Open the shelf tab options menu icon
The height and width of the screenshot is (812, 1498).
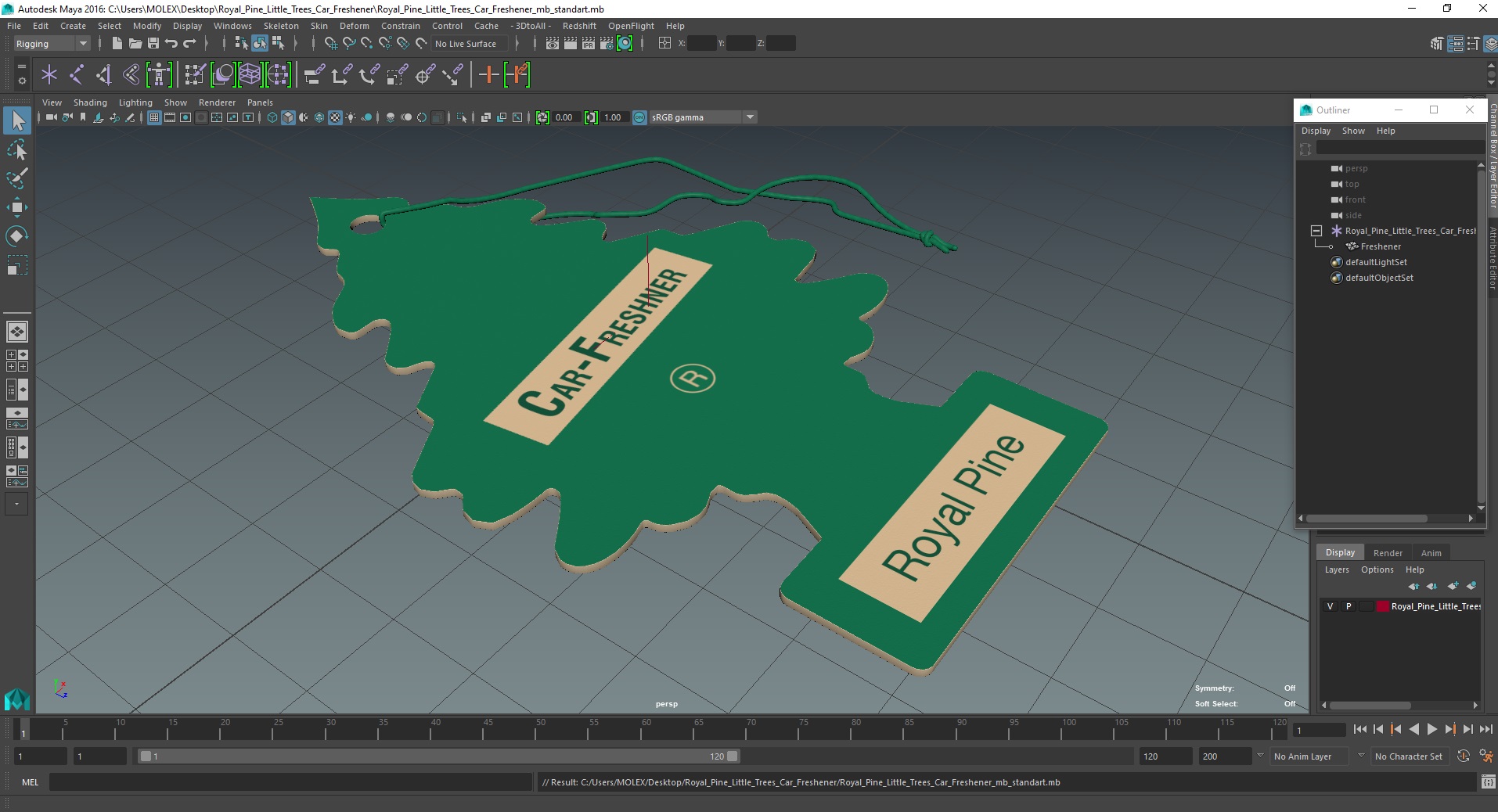[21, 67]
